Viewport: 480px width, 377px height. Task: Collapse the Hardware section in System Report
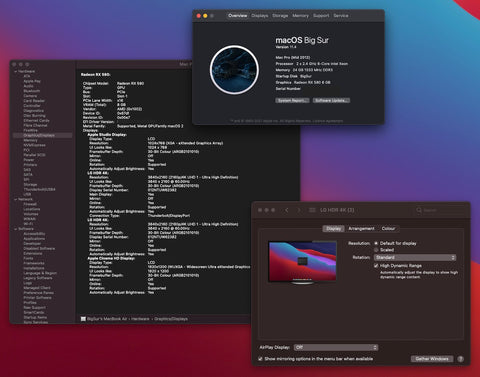(x=15, y=71)
